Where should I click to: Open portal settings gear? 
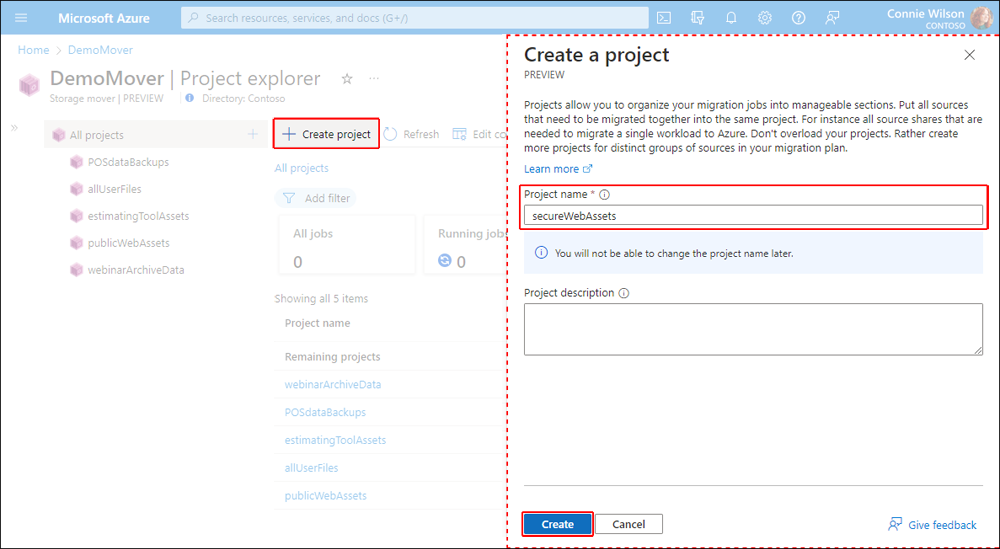(x=765, y=18)
